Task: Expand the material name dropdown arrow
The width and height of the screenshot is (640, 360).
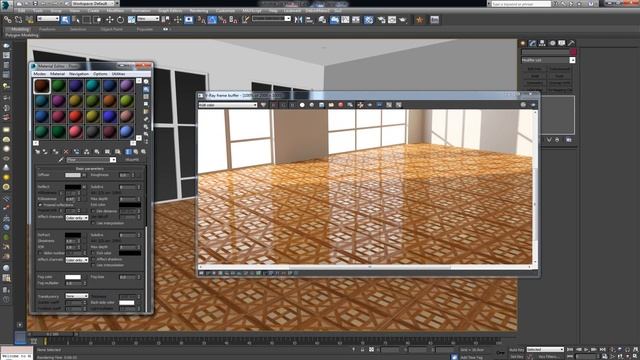Action: [x=113, y=160]
